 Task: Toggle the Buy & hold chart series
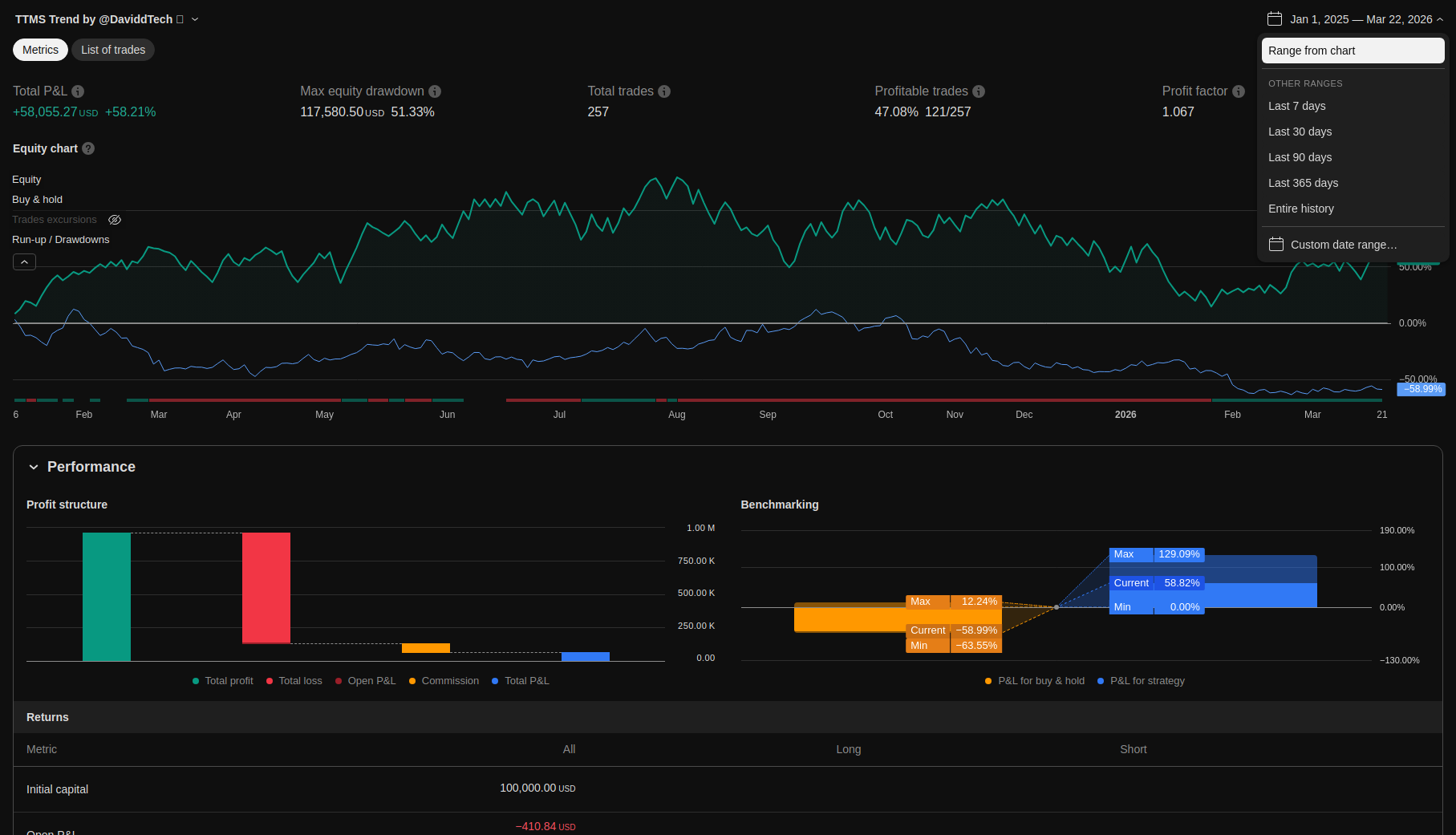click(37, 200)
